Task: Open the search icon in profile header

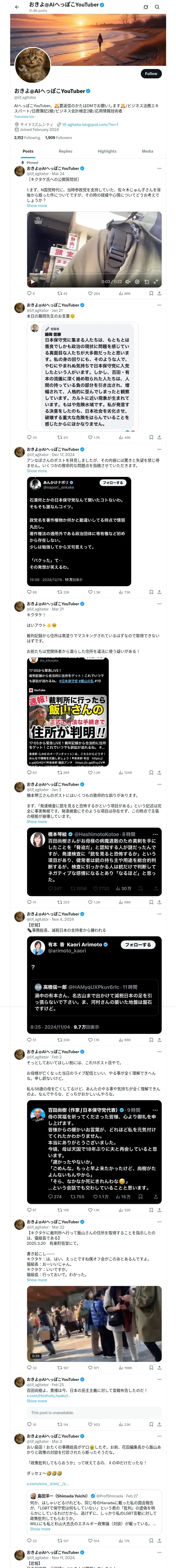Action: coord(157,7)
